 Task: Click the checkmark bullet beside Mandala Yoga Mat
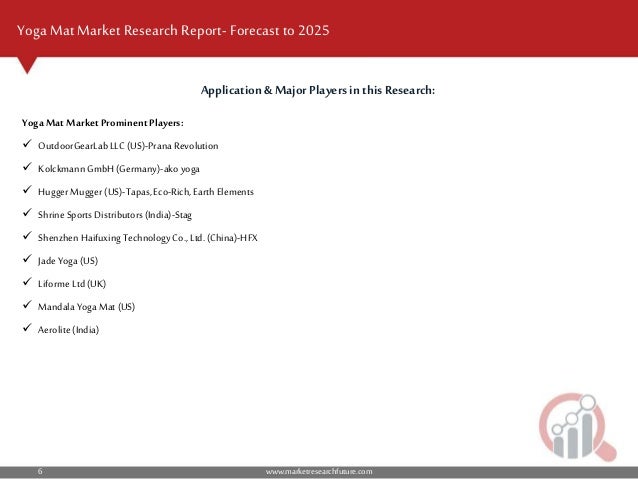pos(27,304)
